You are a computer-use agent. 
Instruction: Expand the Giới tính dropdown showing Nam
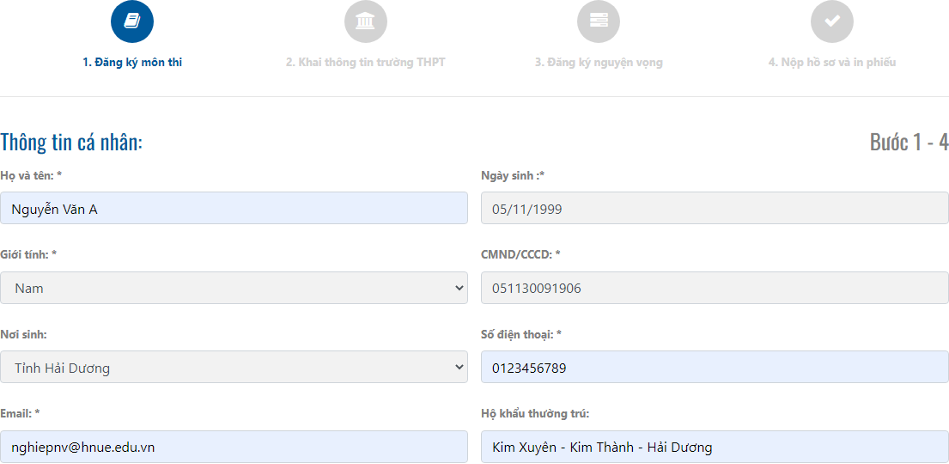234,288
